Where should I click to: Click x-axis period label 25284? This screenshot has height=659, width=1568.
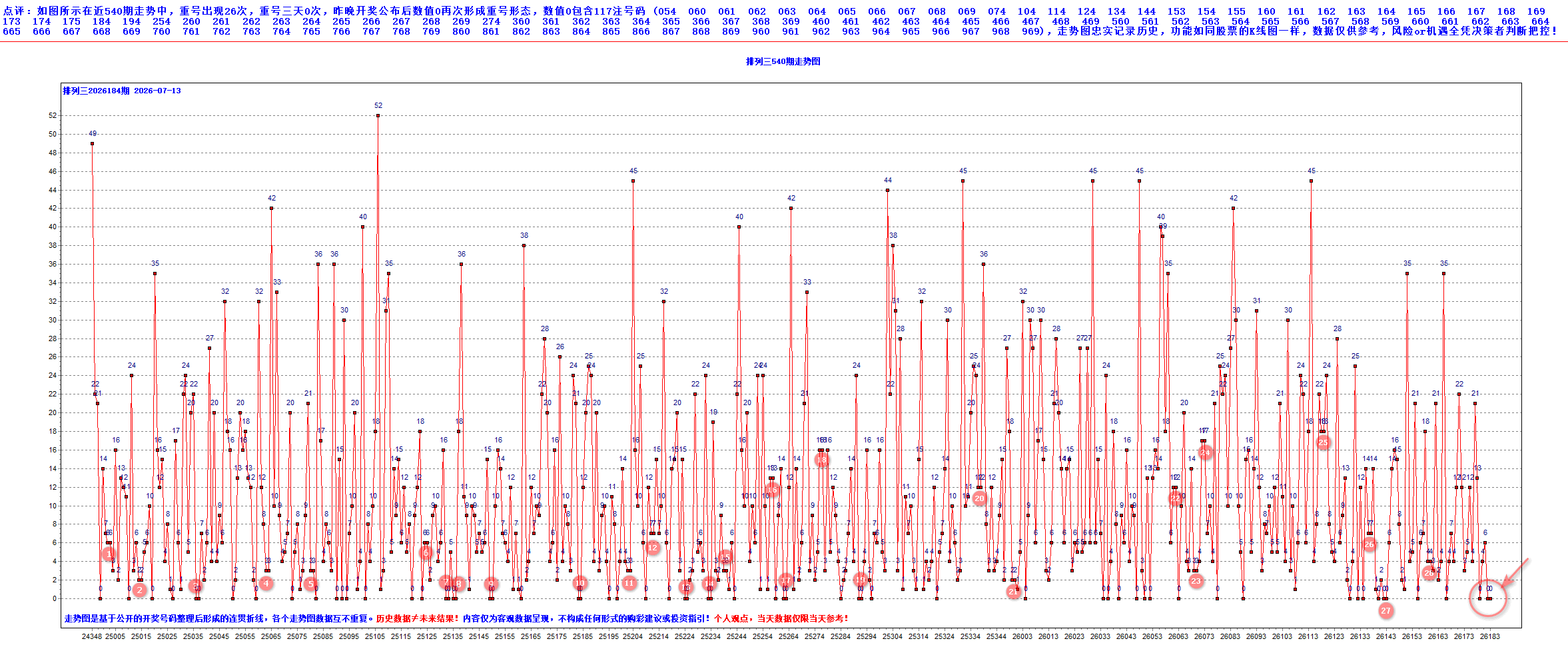coord(841,636)
